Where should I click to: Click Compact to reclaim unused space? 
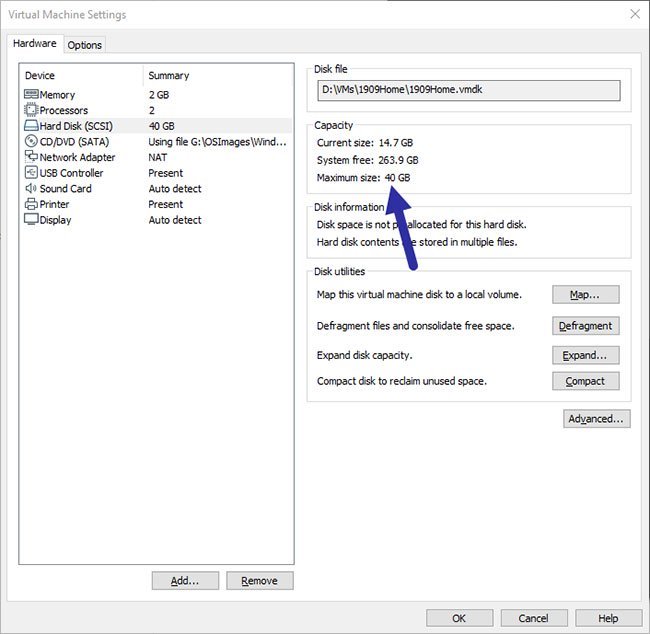click(x=585, y=381)
